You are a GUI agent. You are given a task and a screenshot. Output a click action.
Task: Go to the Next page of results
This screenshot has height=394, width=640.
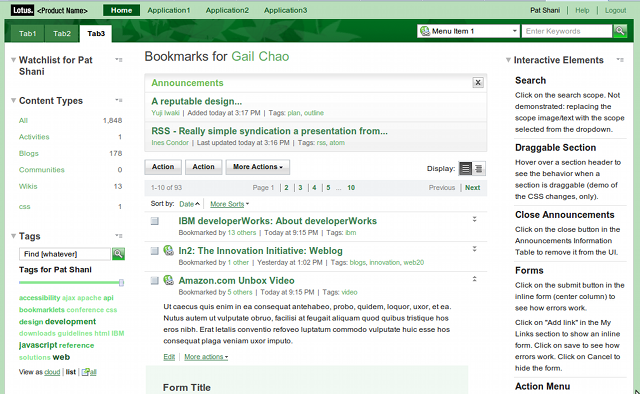(472, 188)
